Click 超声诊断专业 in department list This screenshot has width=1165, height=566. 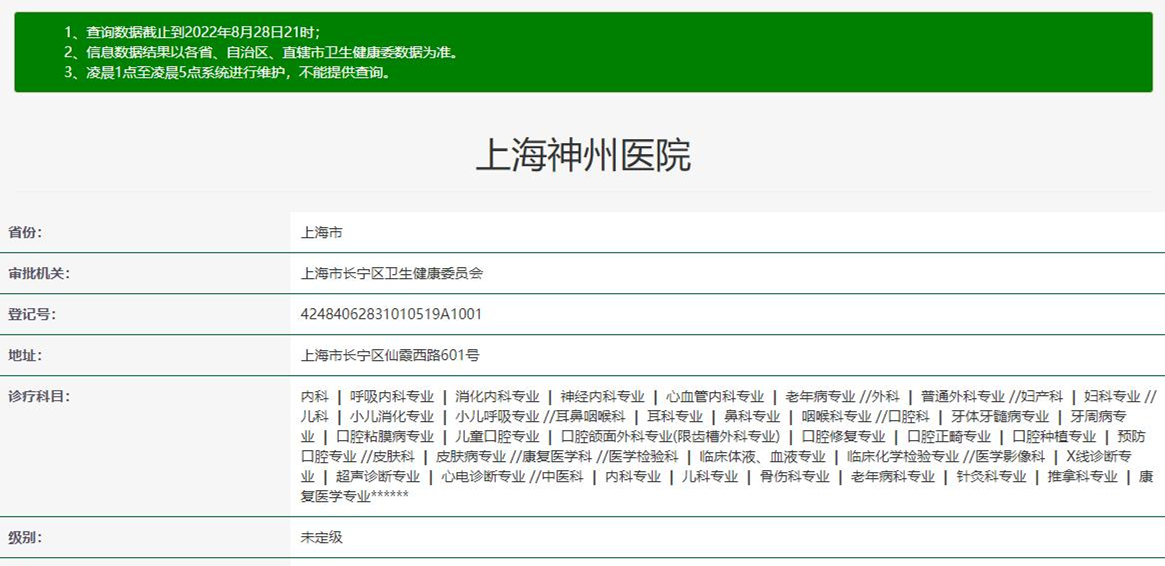377,476
